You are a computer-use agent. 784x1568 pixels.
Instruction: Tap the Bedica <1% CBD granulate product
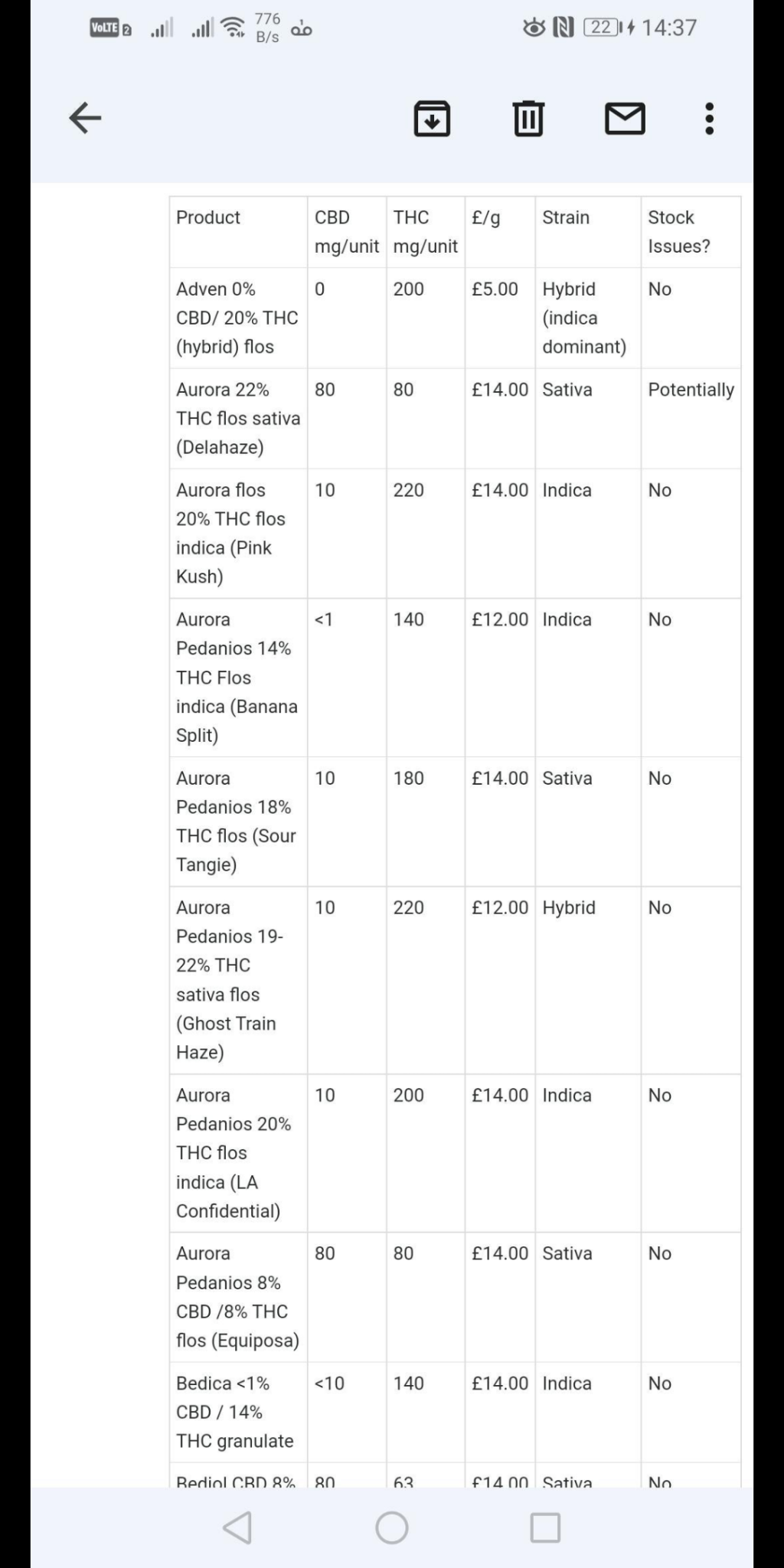coord(234,1412)
